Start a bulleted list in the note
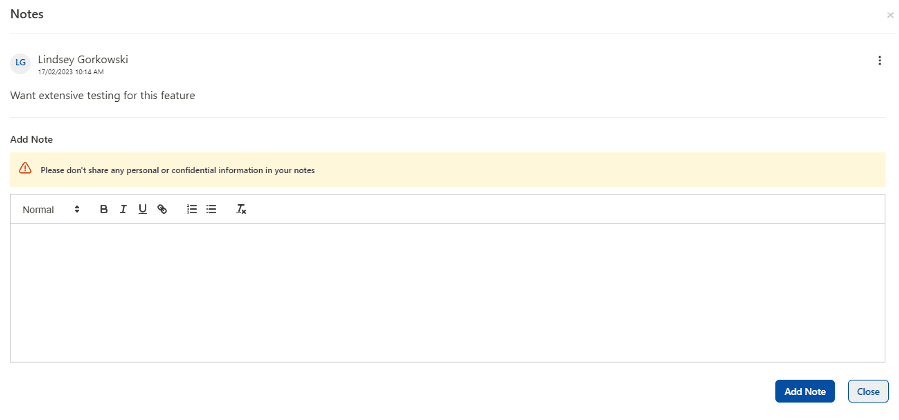 tap(211, 209)
